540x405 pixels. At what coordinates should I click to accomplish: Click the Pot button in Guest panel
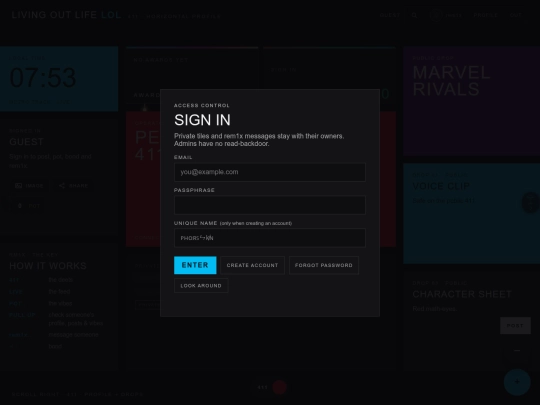[29, 206]
